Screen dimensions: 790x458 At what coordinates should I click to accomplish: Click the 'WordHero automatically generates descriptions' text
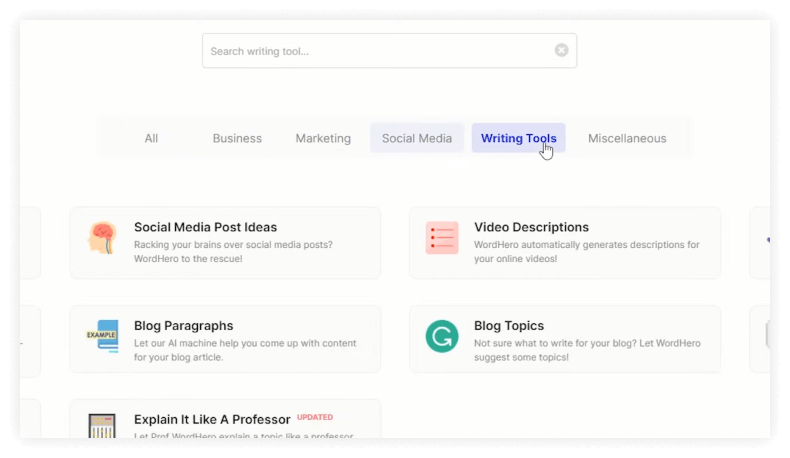pos(586,251)
